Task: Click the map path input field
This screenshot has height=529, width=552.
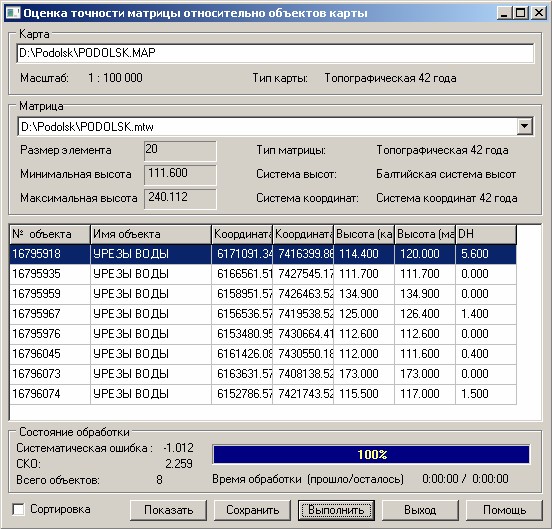Action: pyautogui.click(x=275, y=53)
